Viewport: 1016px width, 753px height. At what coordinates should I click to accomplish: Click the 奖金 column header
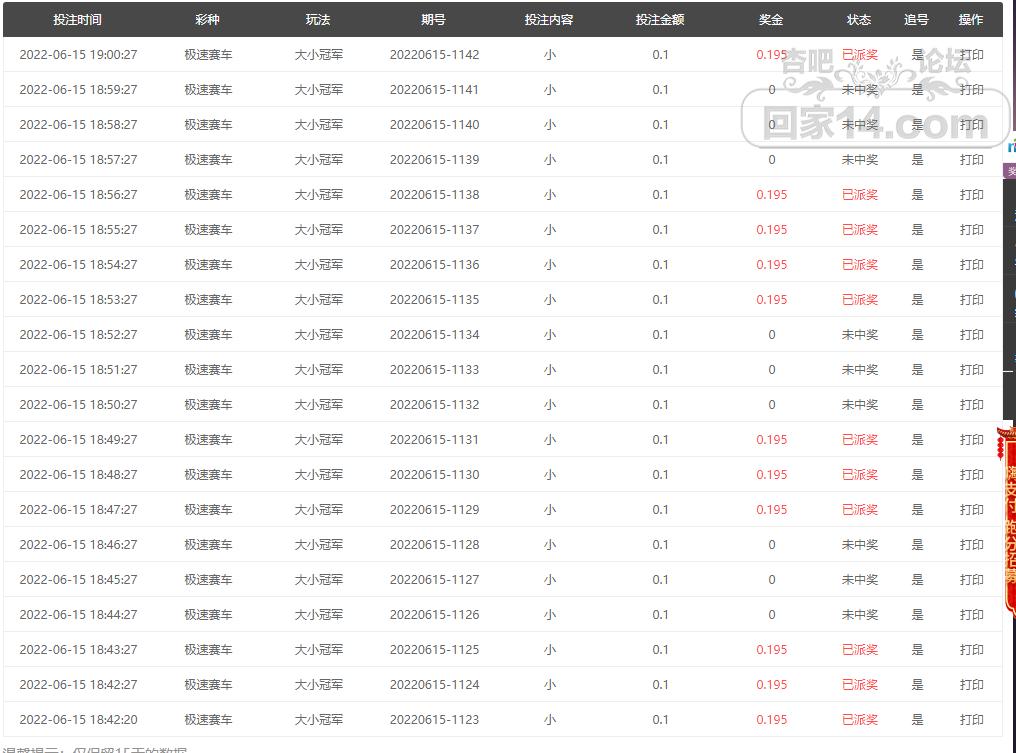pos(771,19)
